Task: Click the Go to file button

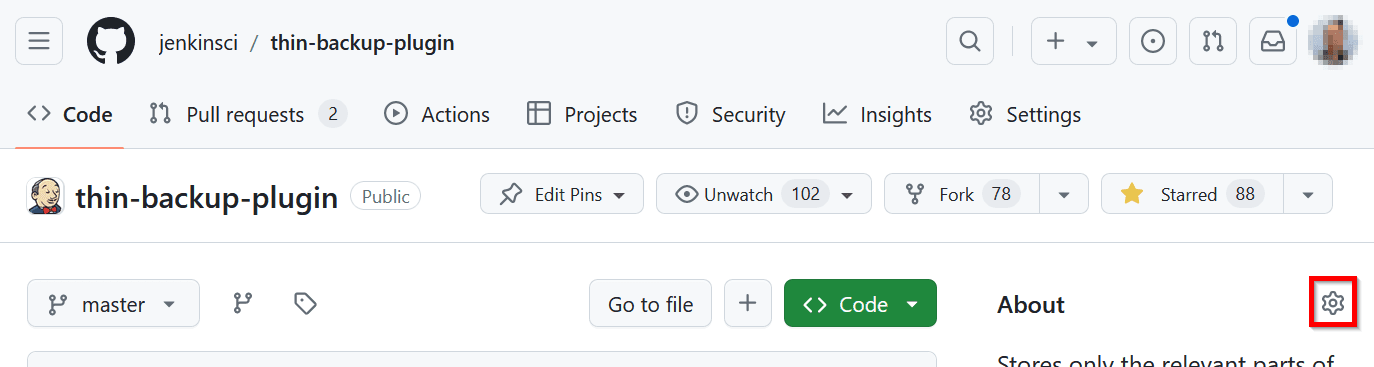Action: [x=650, y=303]
